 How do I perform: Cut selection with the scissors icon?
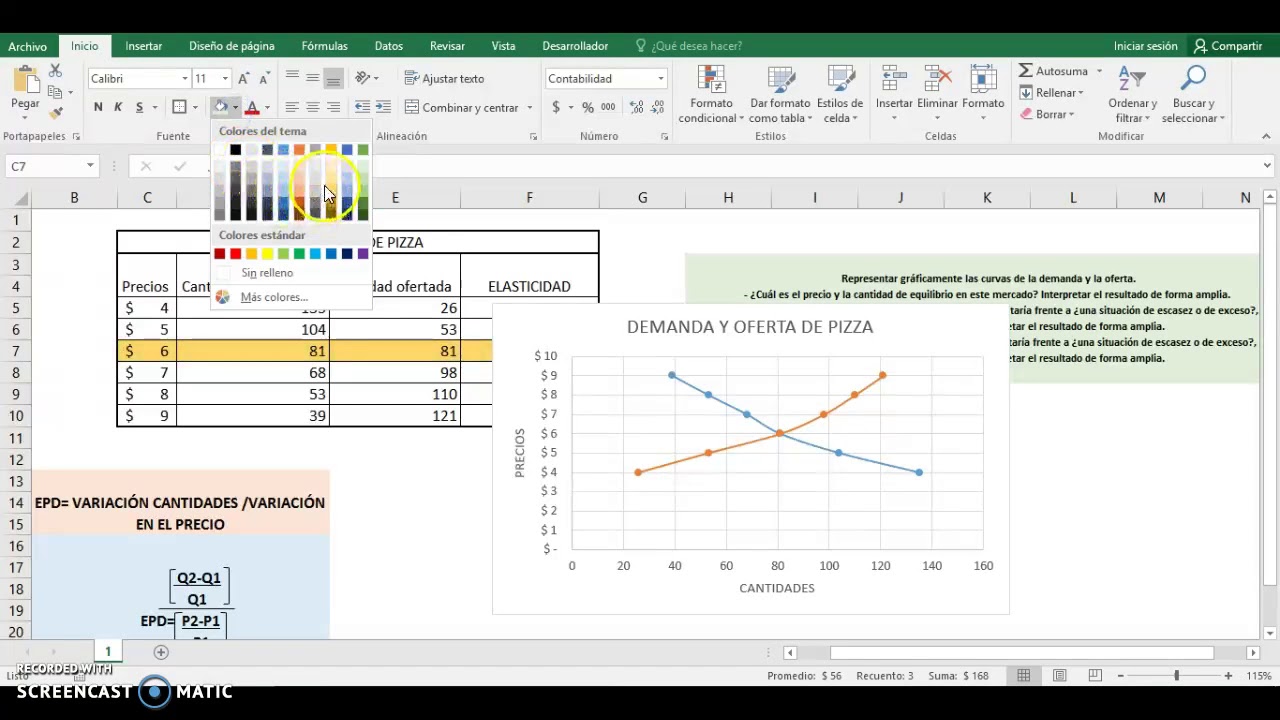tap(55, 71)
